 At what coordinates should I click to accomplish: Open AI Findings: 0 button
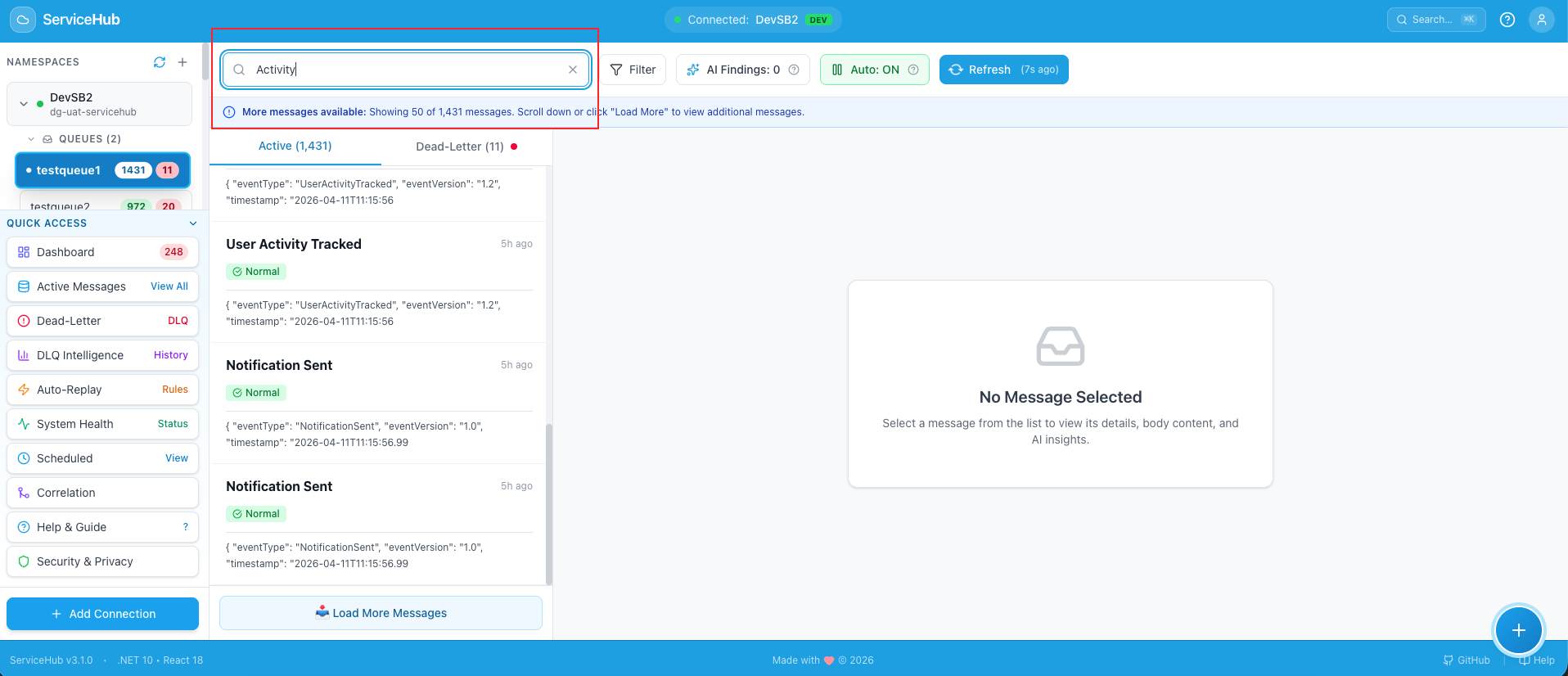(x=742, y=70)
